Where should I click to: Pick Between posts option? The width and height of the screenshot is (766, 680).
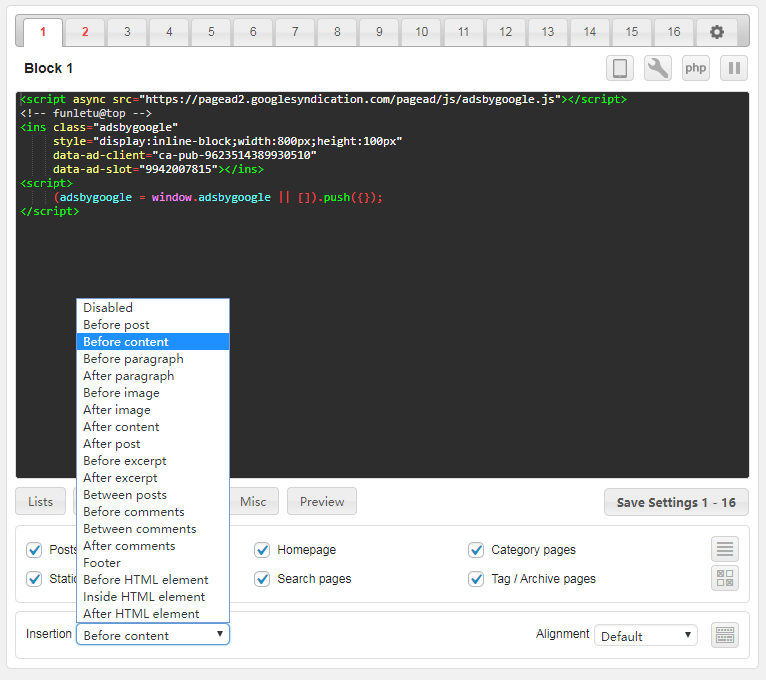click(x=153, y=495)
